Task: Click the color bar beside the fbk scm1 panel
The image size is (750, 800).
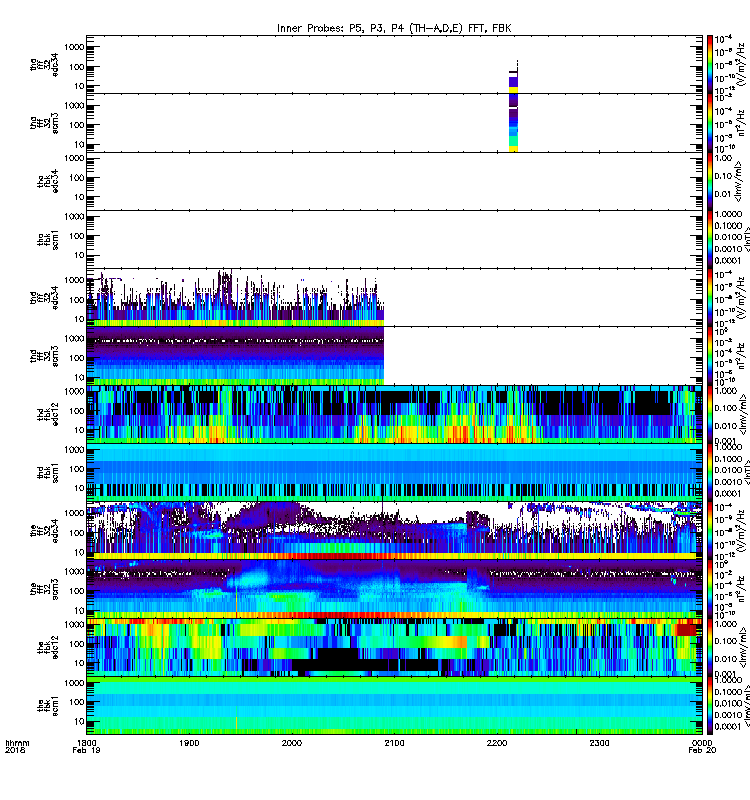Action: click(x=709, y=706)
